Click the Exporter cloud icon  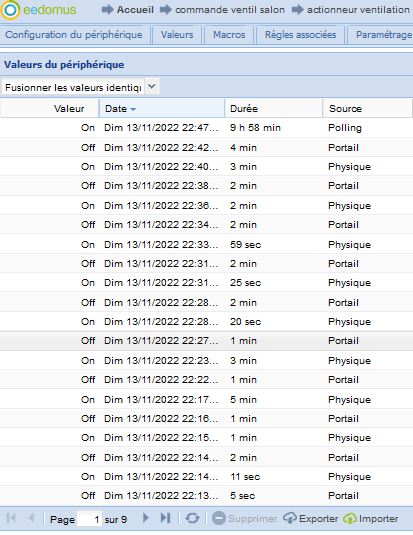click(x=290, y=518)
